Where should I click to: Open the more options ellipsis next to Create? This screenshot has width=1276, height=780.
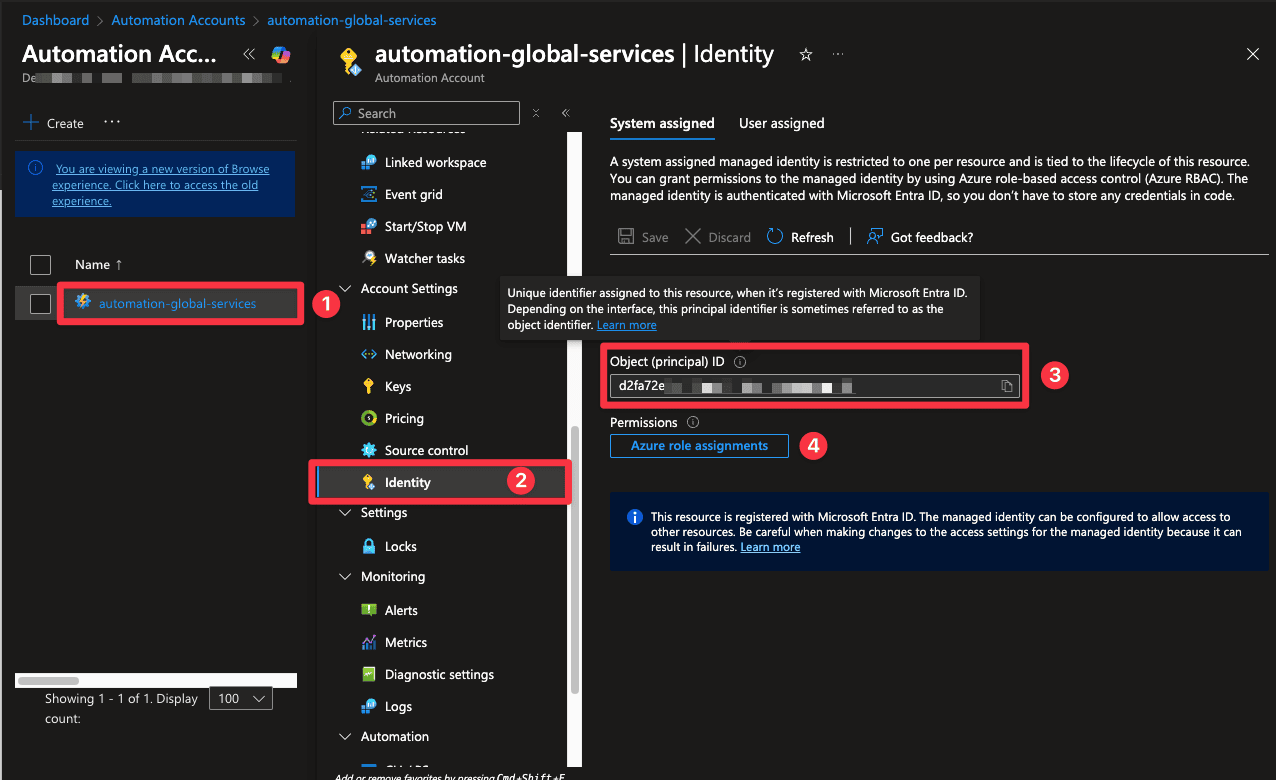point(112,122)
